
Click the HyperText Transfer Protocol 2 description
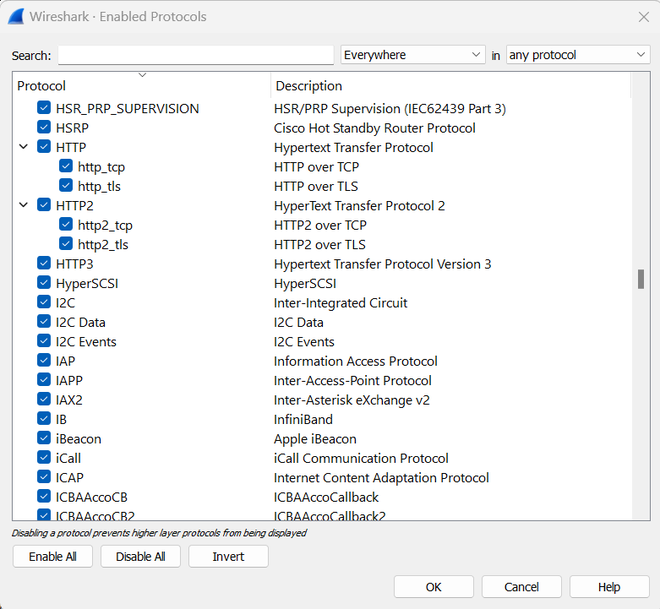click(359, 206)
